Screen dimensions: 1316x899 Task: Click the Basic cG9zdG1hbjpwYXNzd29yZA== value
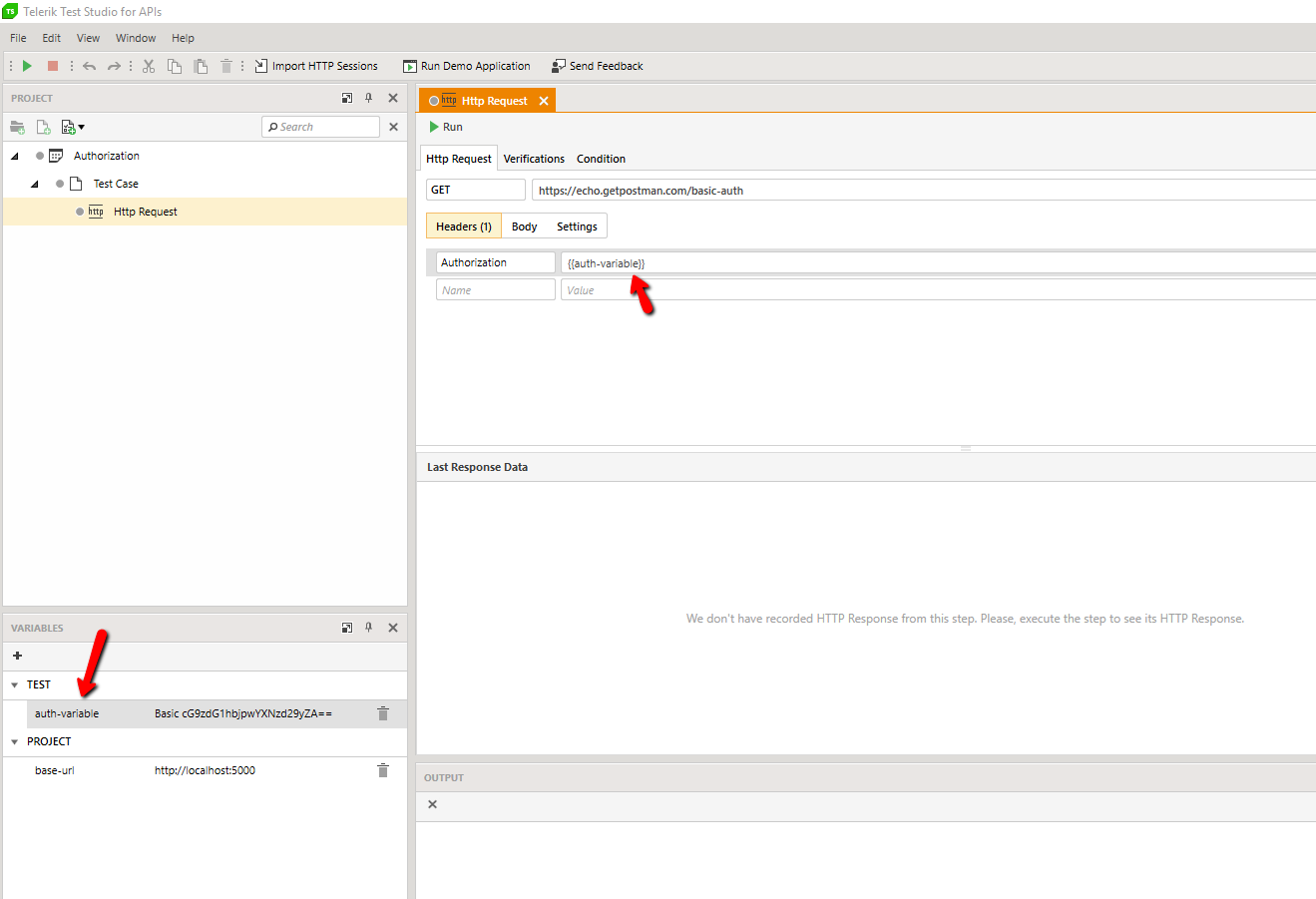pos(243,713)
